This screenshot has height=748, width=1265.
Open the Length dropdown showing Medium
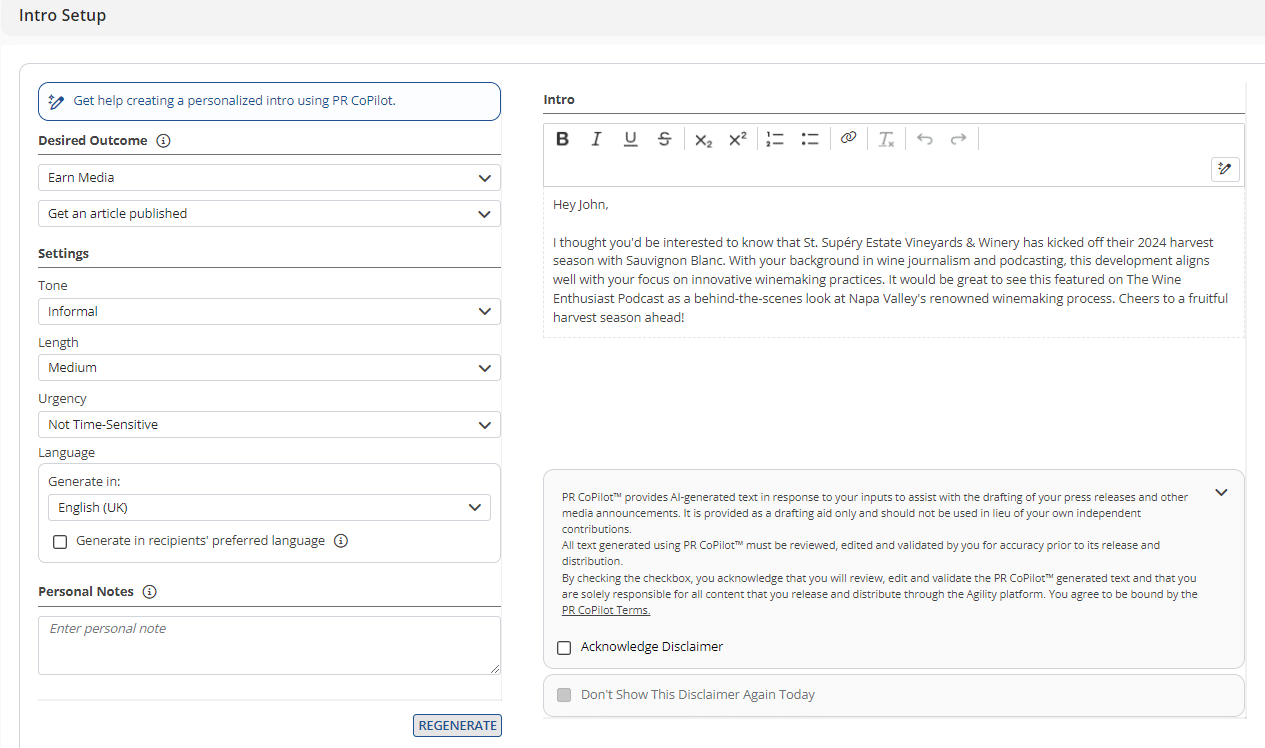tap(269, 367)
